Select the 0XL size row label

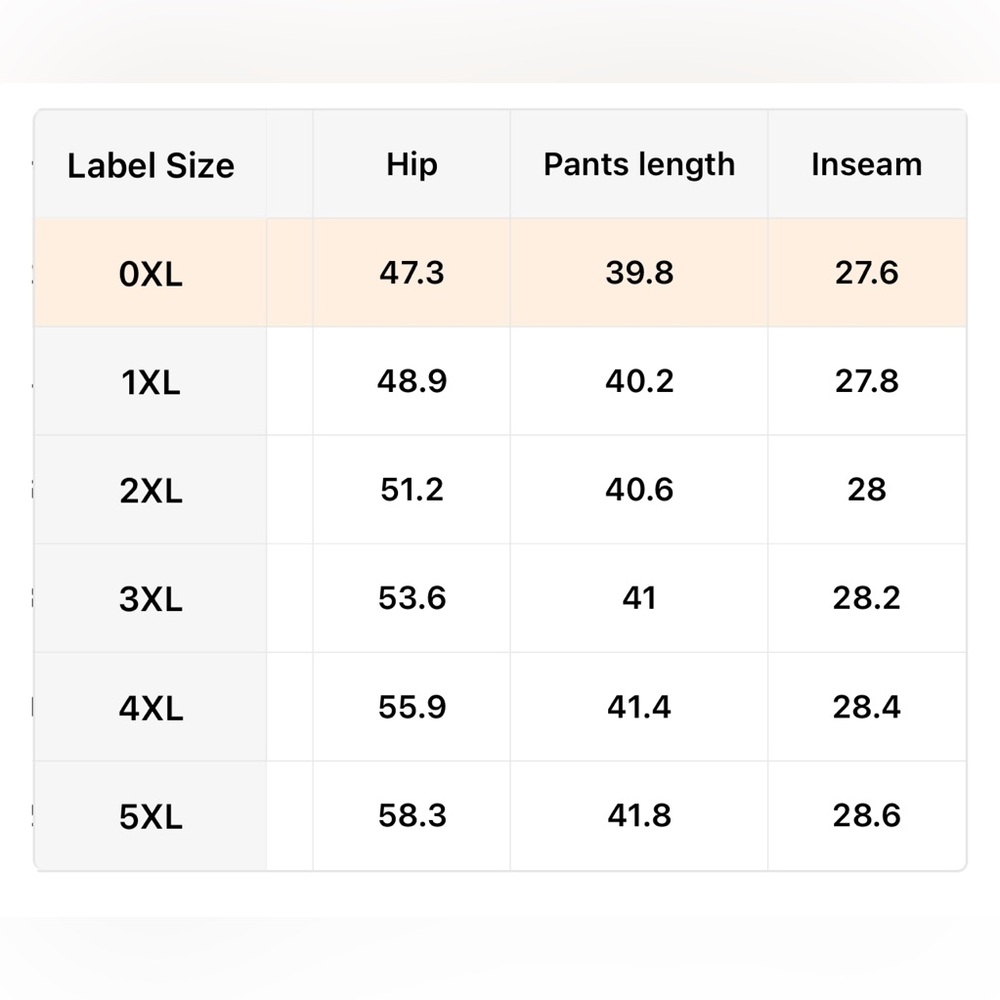(151, 274)
